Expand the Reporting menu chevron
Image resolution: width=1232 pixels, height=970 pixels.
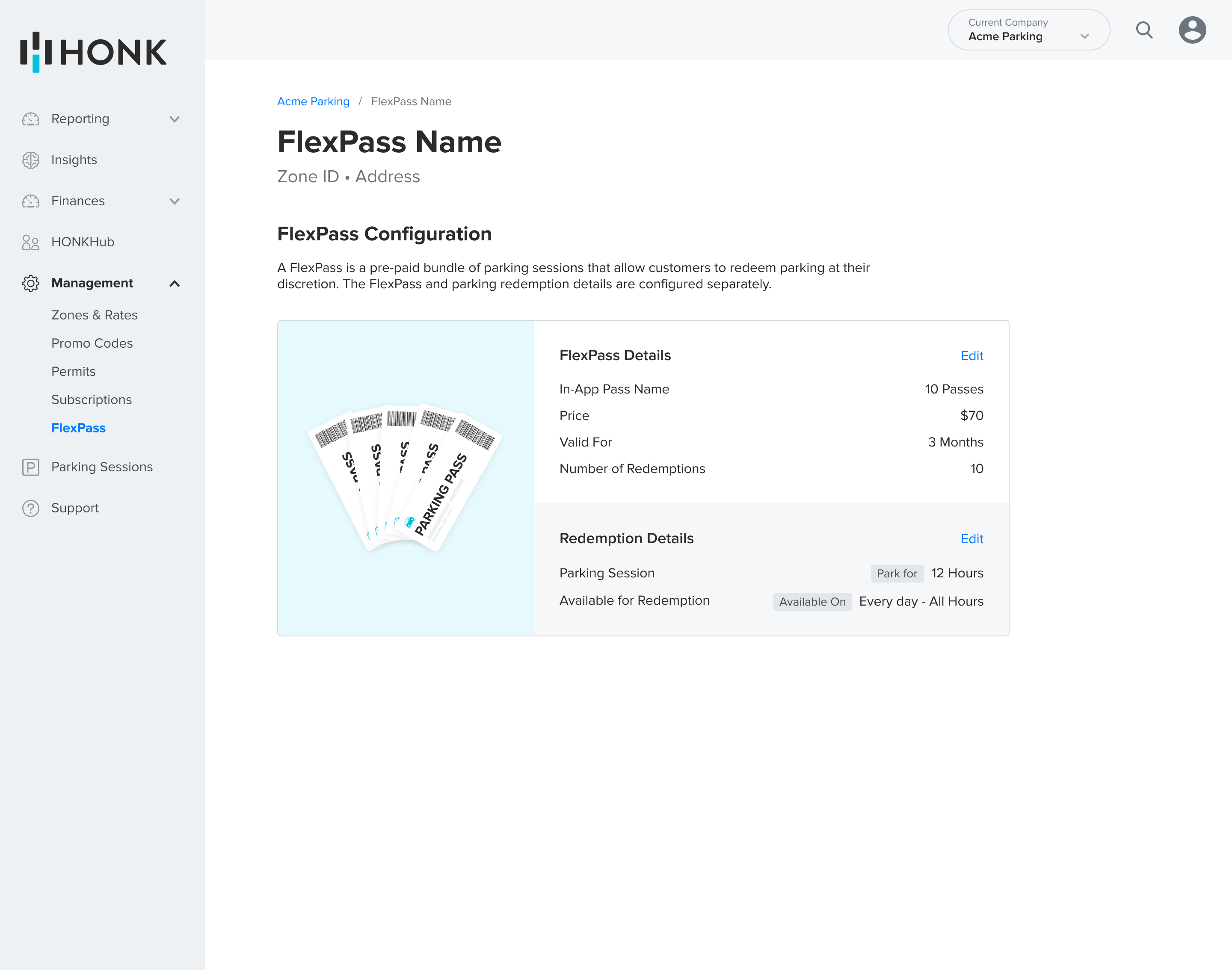pyautogui.click(x=175, y=119)
